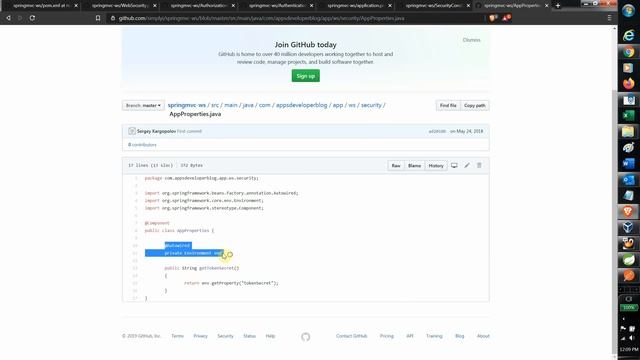Open the Training footer link

tap(434, 336)
